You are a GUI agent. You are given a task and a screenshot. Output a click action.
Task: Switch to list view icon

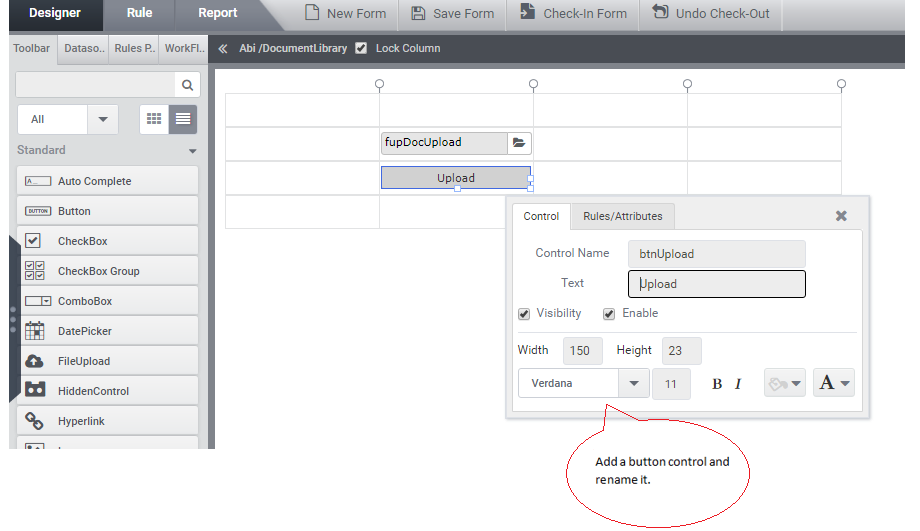click(183, 119)
